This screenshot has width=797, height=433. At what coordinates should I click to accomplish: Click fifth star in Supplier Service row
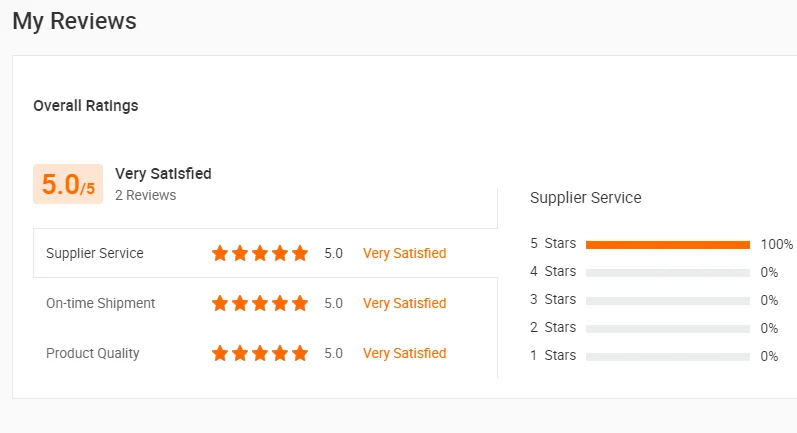(300, 254)
